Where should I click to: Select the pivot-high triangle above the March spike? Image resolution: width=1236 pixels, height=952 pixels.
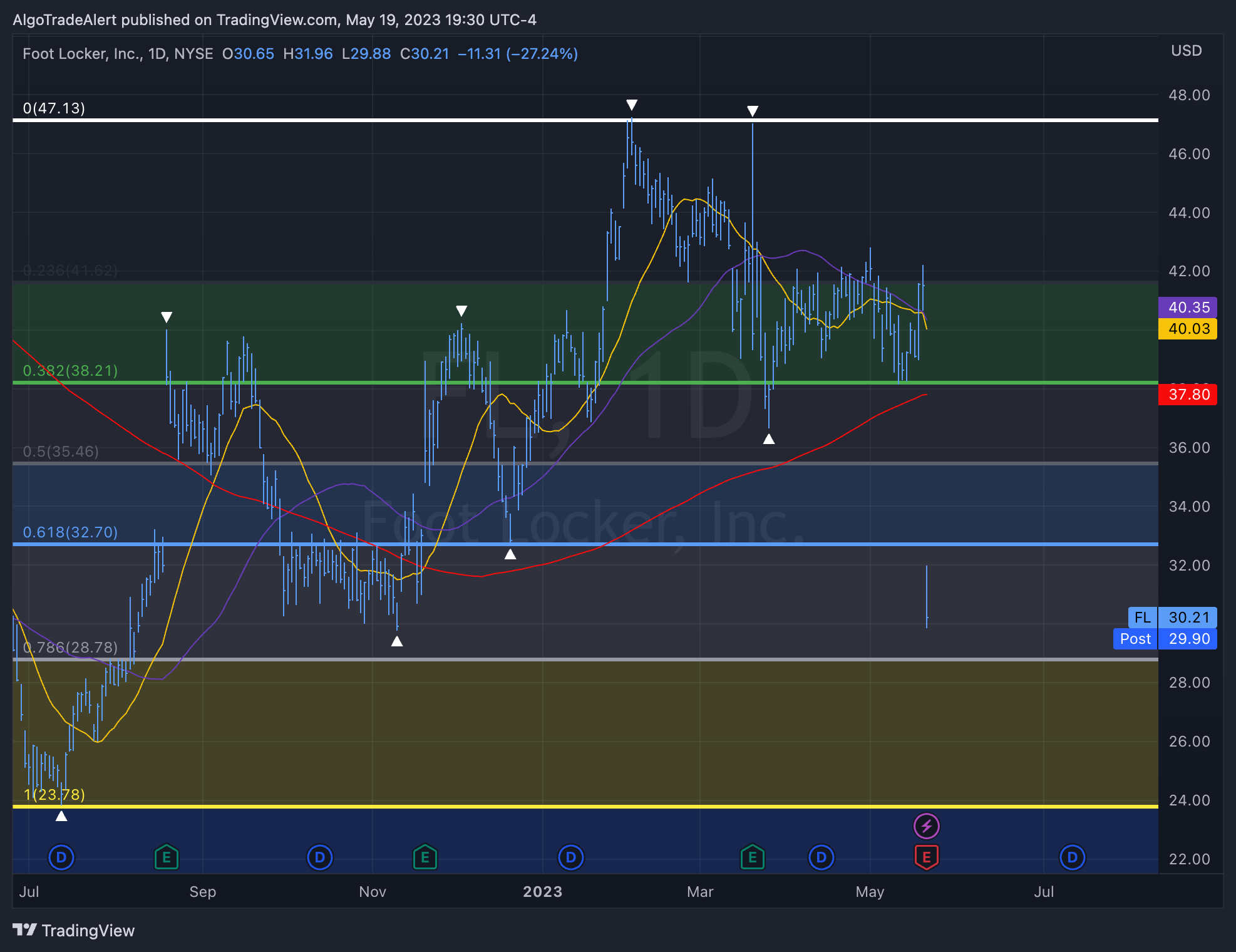(x=753, y=111)
